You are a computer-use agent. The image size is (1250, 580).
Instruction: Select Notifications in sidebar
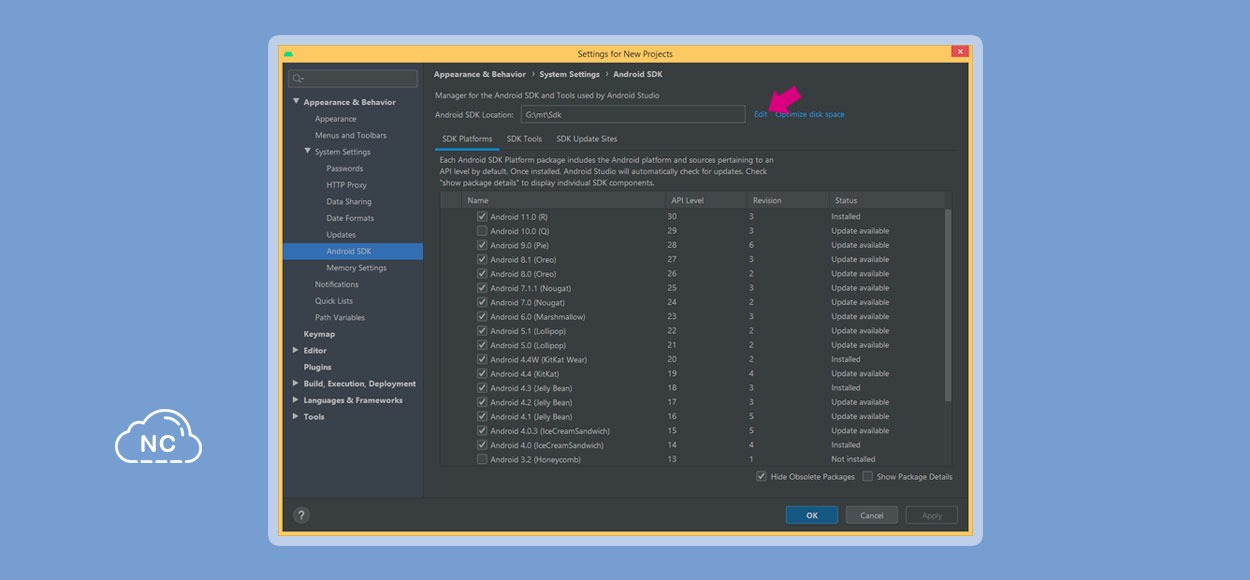pos(337,284)
